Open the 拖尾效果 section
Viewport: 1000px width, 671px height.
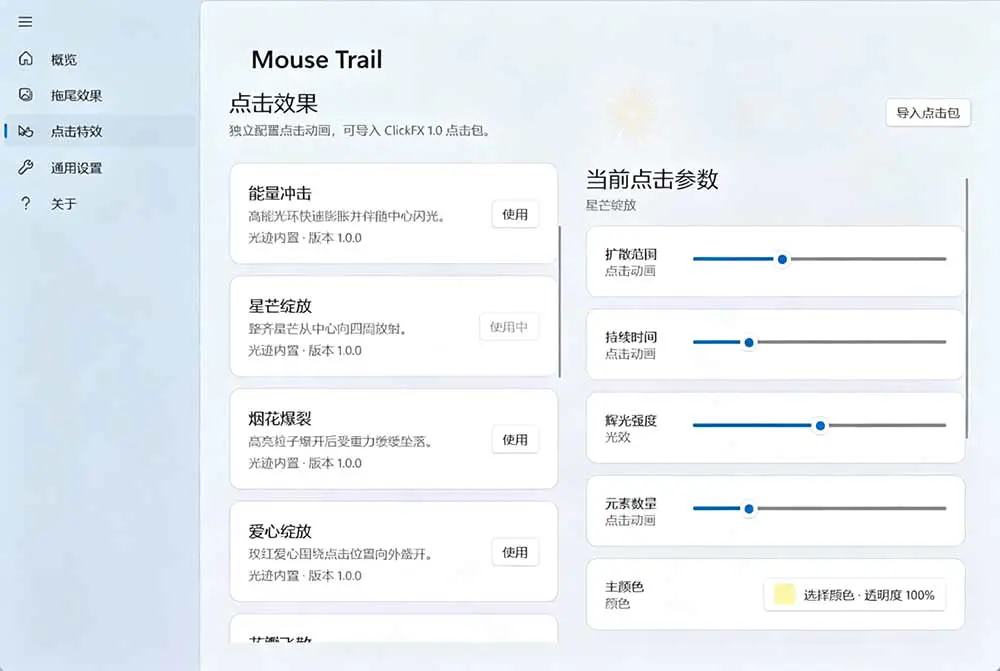tap(100, 96)
